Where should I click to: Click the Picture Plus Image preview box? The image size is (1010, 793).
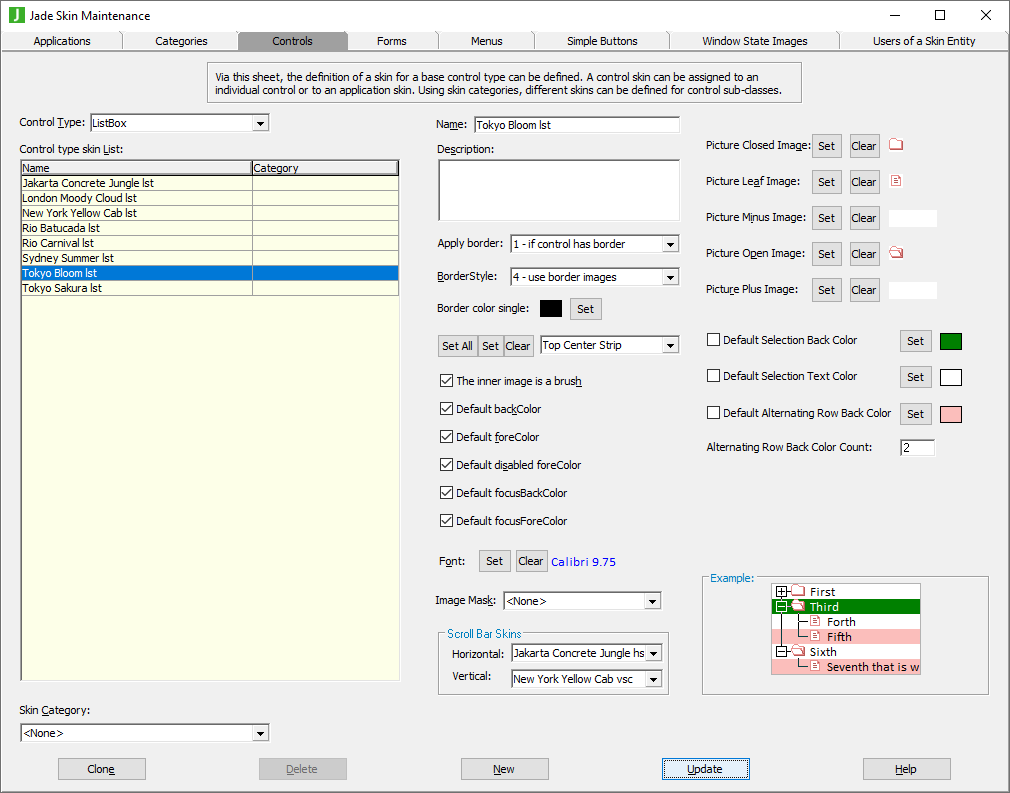tap(912, 290)
